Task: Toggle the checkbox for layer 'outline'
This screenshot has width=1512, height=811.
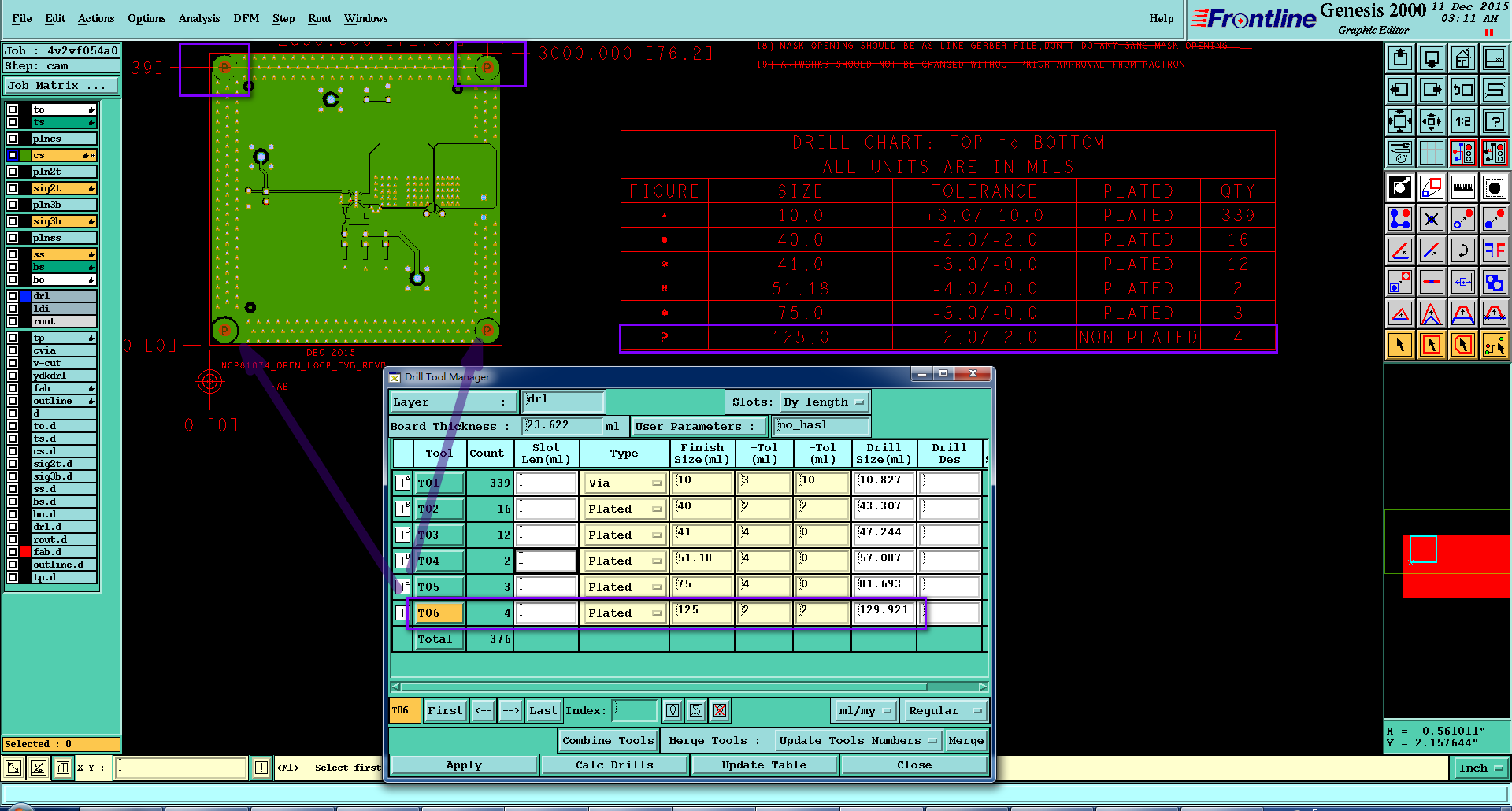Action: (x=13, y=401)
